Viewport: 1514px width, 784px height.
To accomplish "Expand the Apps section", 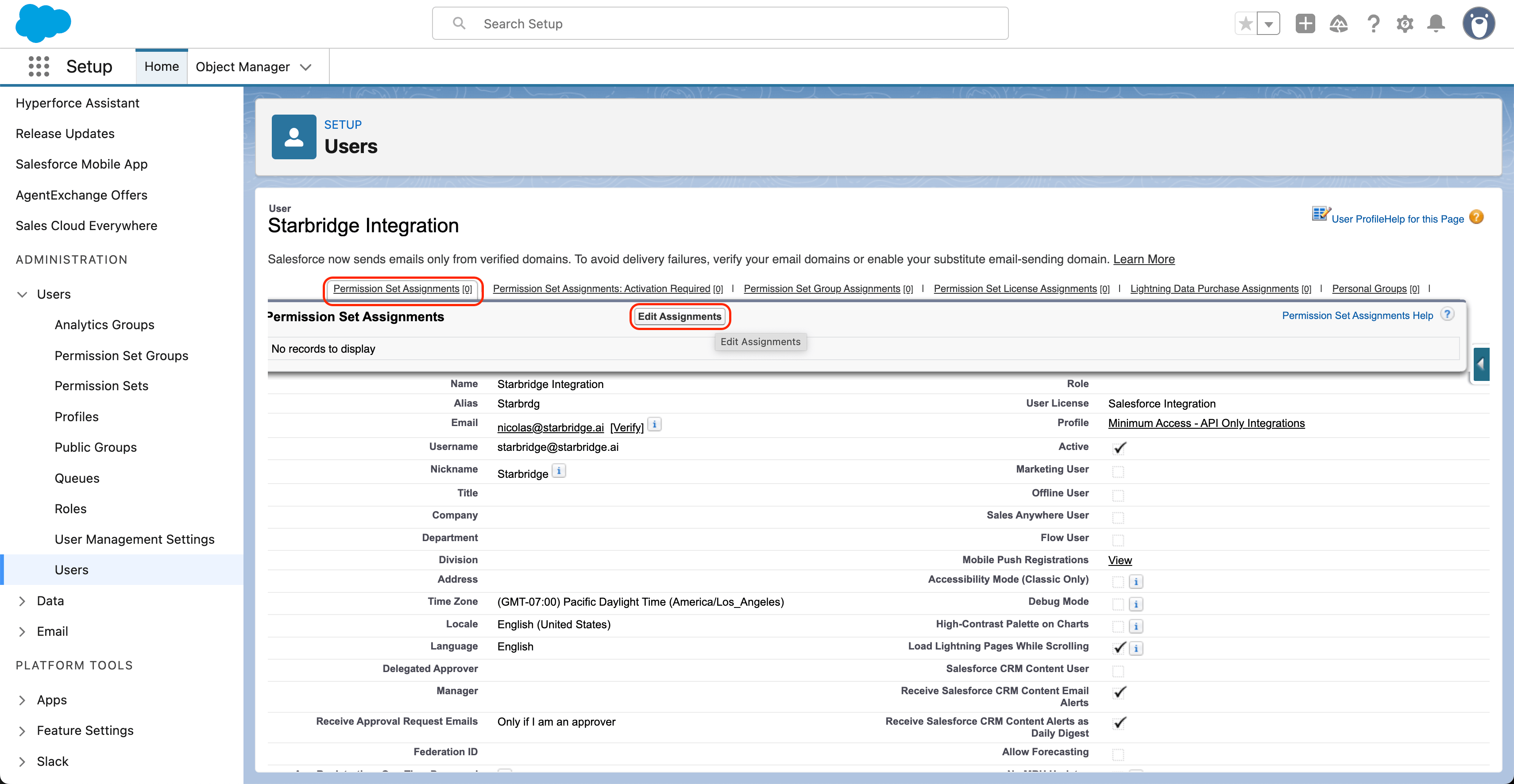I will pyautogui.click(x=22, y=700).
